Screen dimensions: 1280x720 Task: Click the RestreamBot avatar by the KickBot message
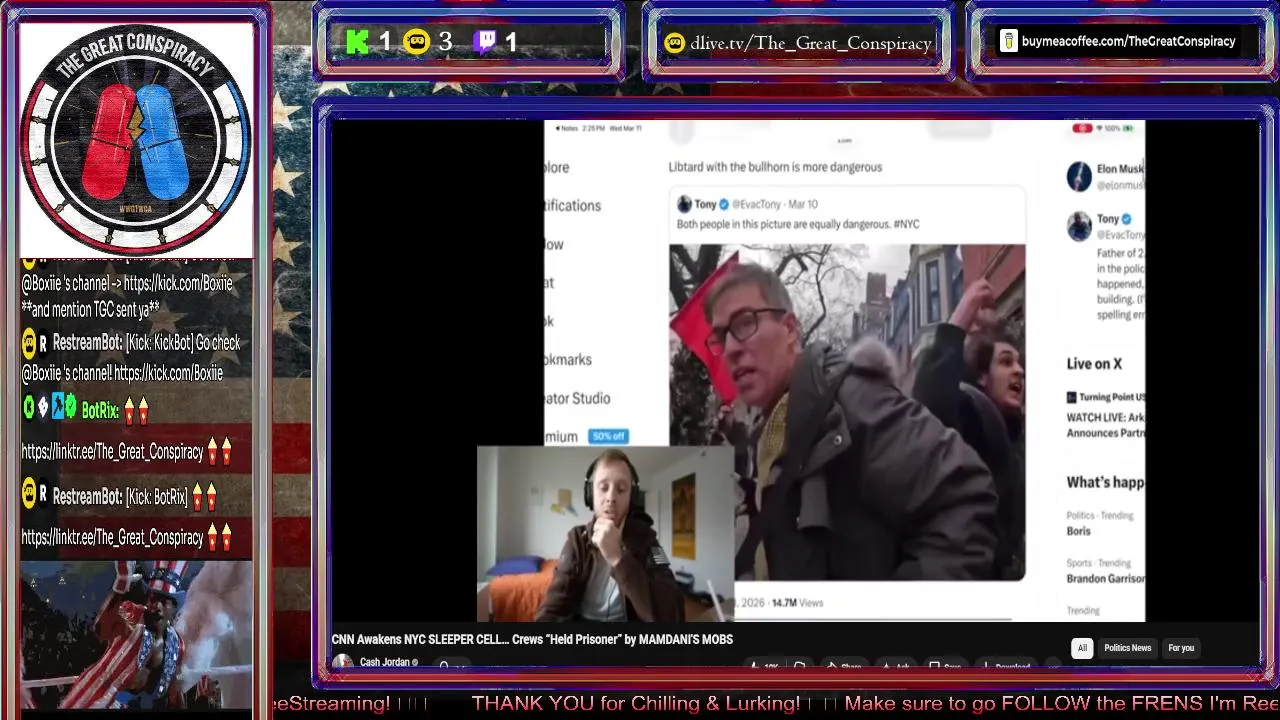click(30, 343)
